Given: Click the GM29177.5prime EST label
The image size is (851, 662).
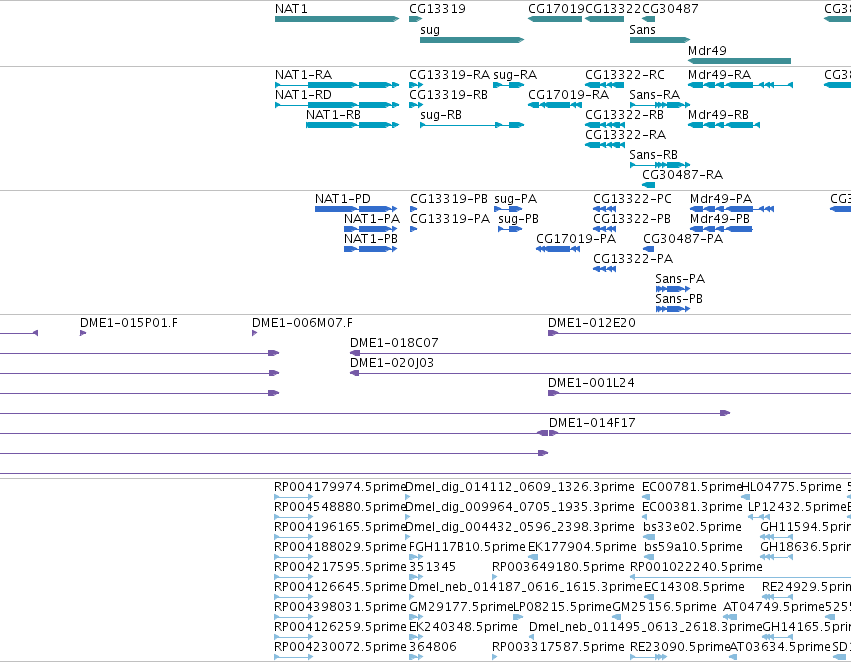Looking at the screenshot, I should (461, 607).
